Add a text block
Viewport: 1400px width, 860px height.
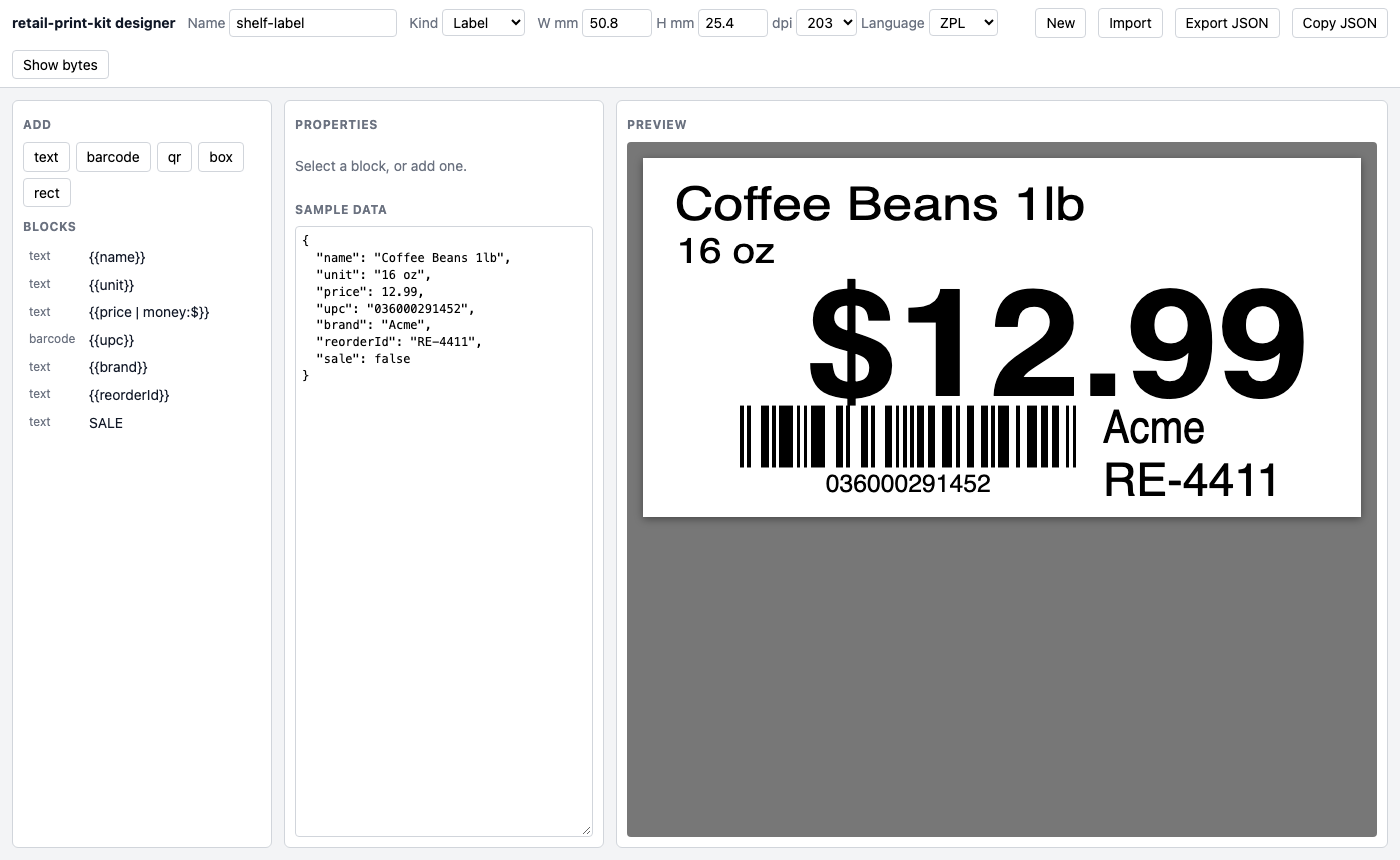[46, 157]
